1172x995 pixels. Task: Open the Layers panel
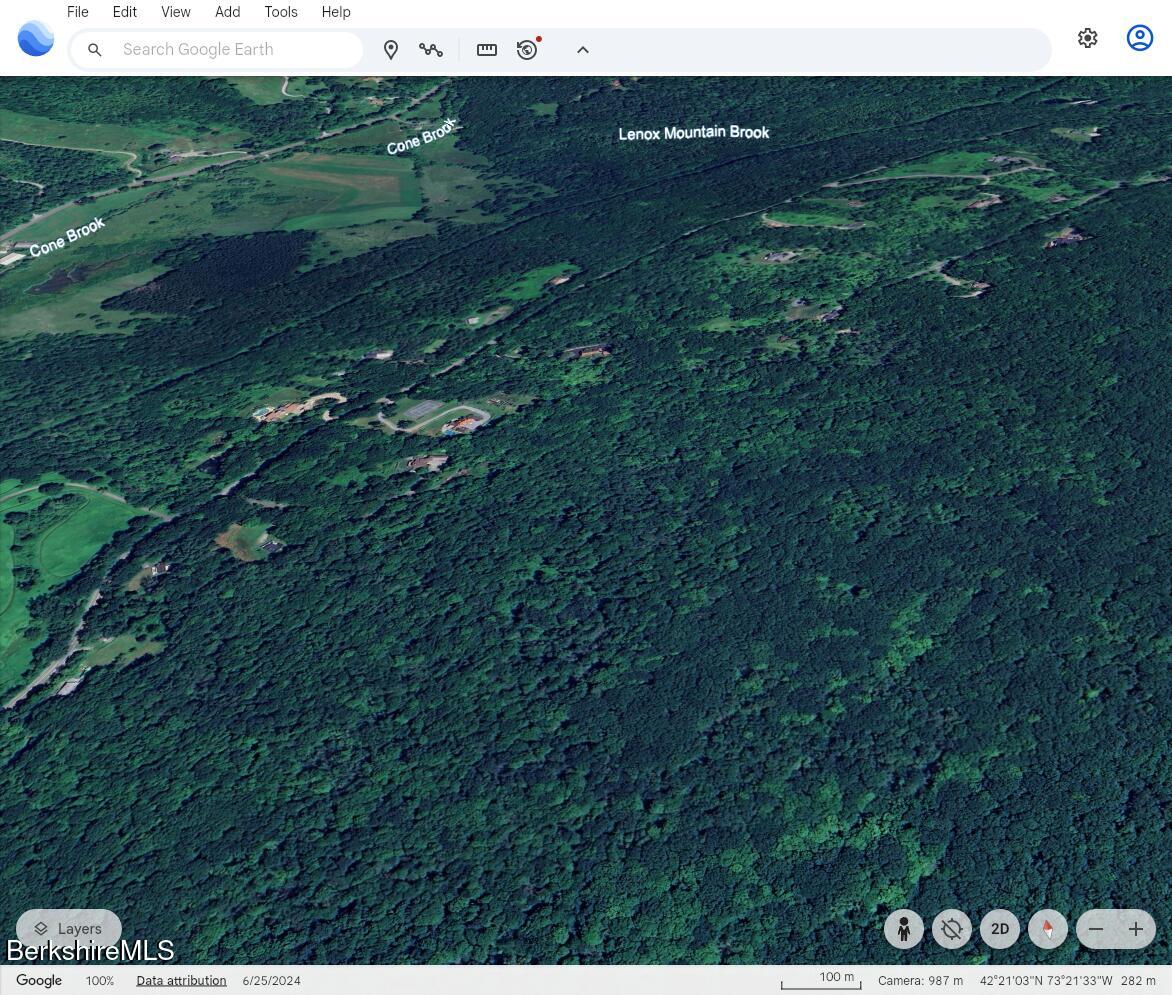68,929
